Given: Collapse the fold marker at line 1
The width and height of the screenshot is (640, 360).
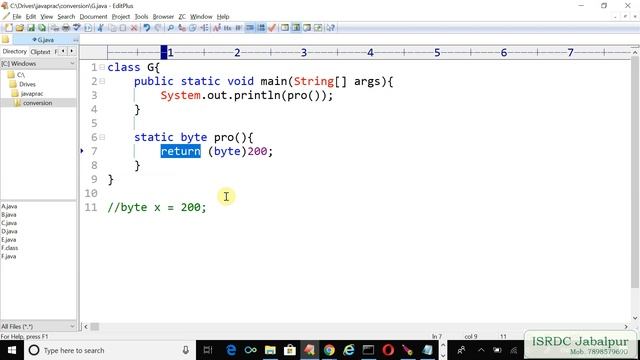Looking at the screenshot, I should (102, 67).
